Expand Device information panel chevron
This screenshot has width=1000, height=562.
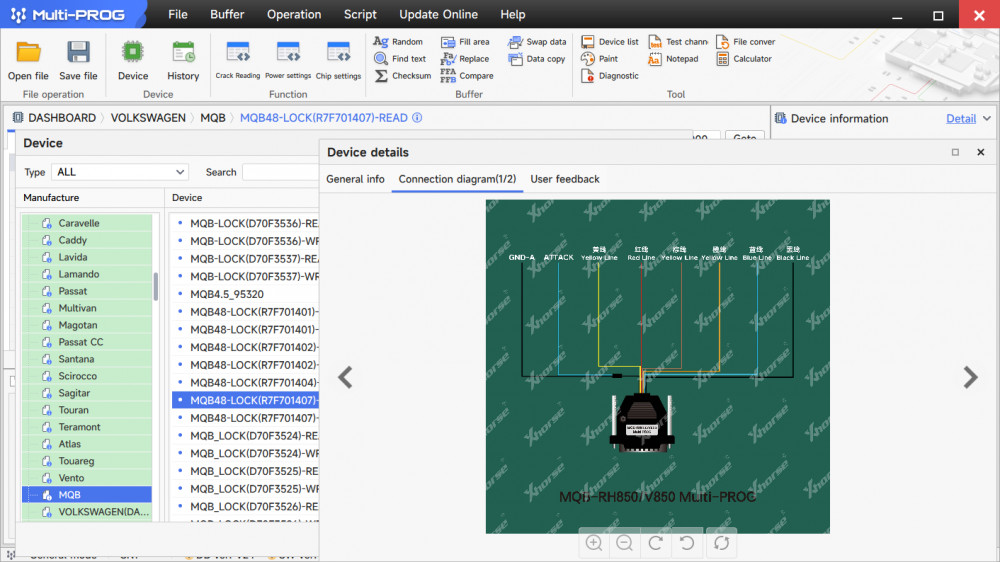click(987, 119)
